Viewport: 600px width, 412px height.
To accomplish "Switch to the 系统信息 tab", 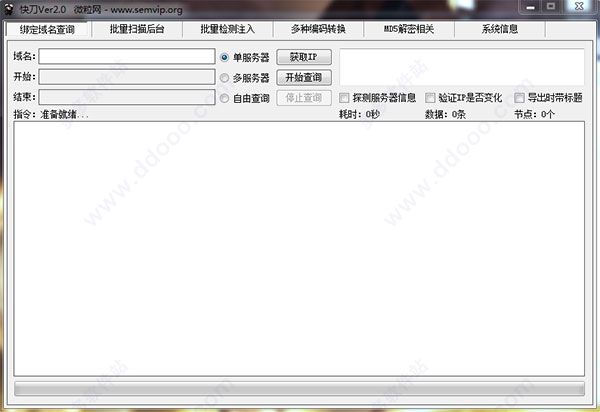I will pyautogui.click(x=500, y=29).
